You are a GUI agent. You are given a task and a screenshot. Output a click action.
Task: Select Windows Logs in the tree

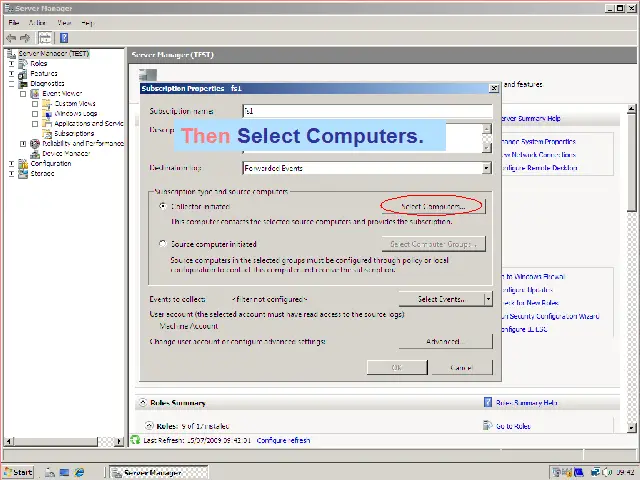point(76,113)
